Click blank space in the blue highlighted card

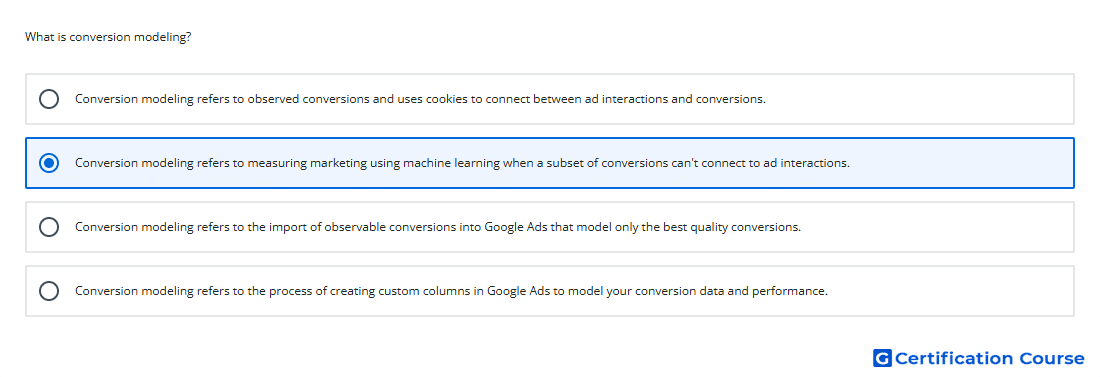coord(961,163)
